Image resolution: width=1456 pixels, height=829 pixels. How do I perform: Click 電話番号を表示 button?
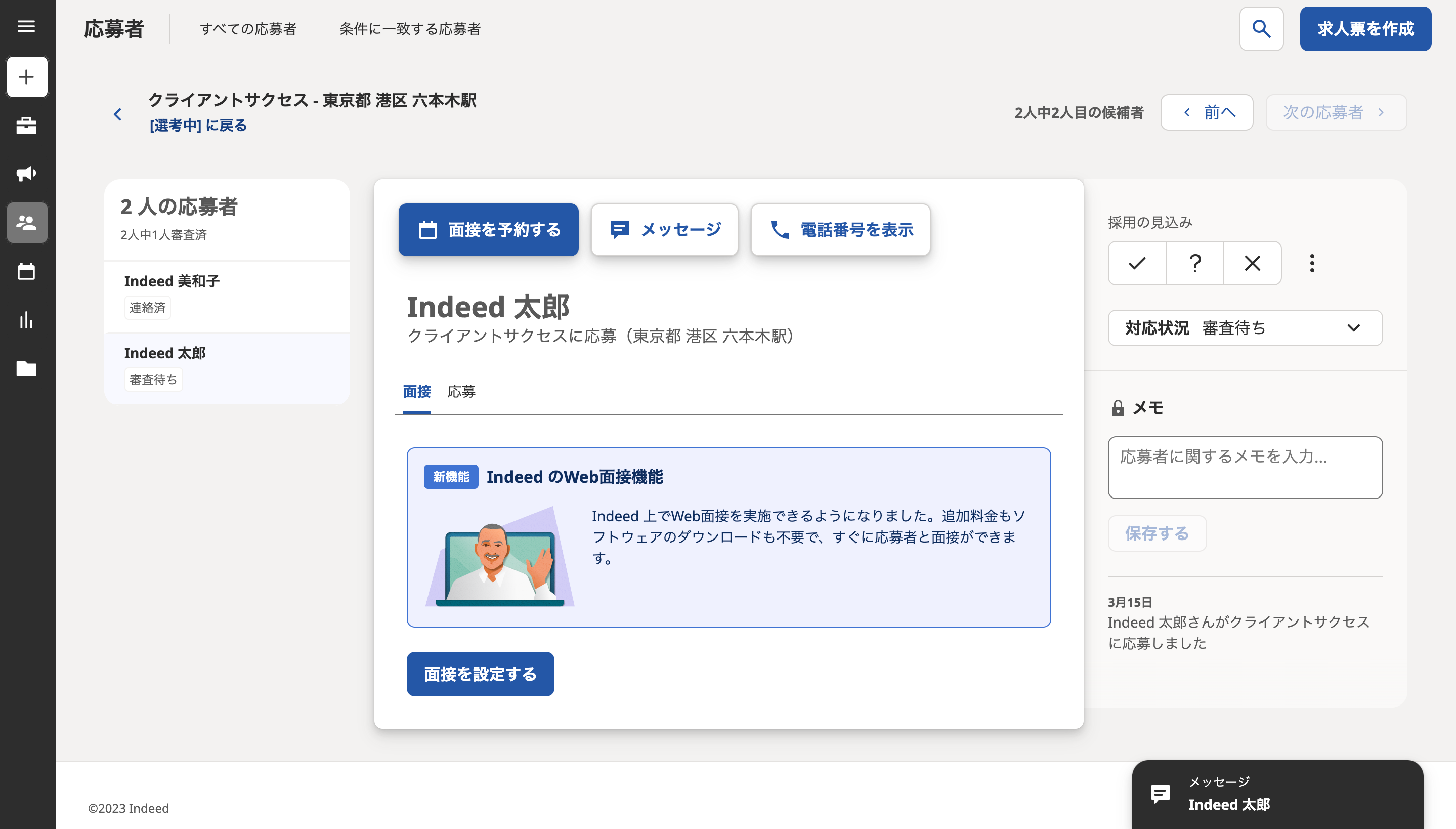(x=840, y=230)
